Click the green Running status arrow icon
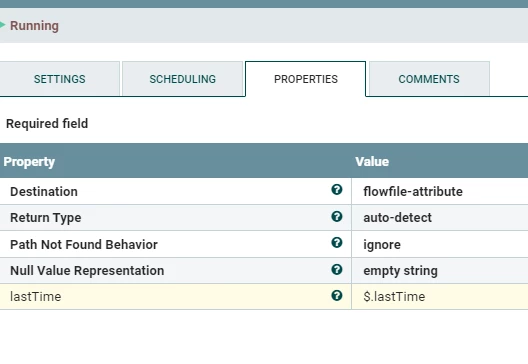Image resolution: width=528 pixels, height=364 pixels. coord(2,25)
